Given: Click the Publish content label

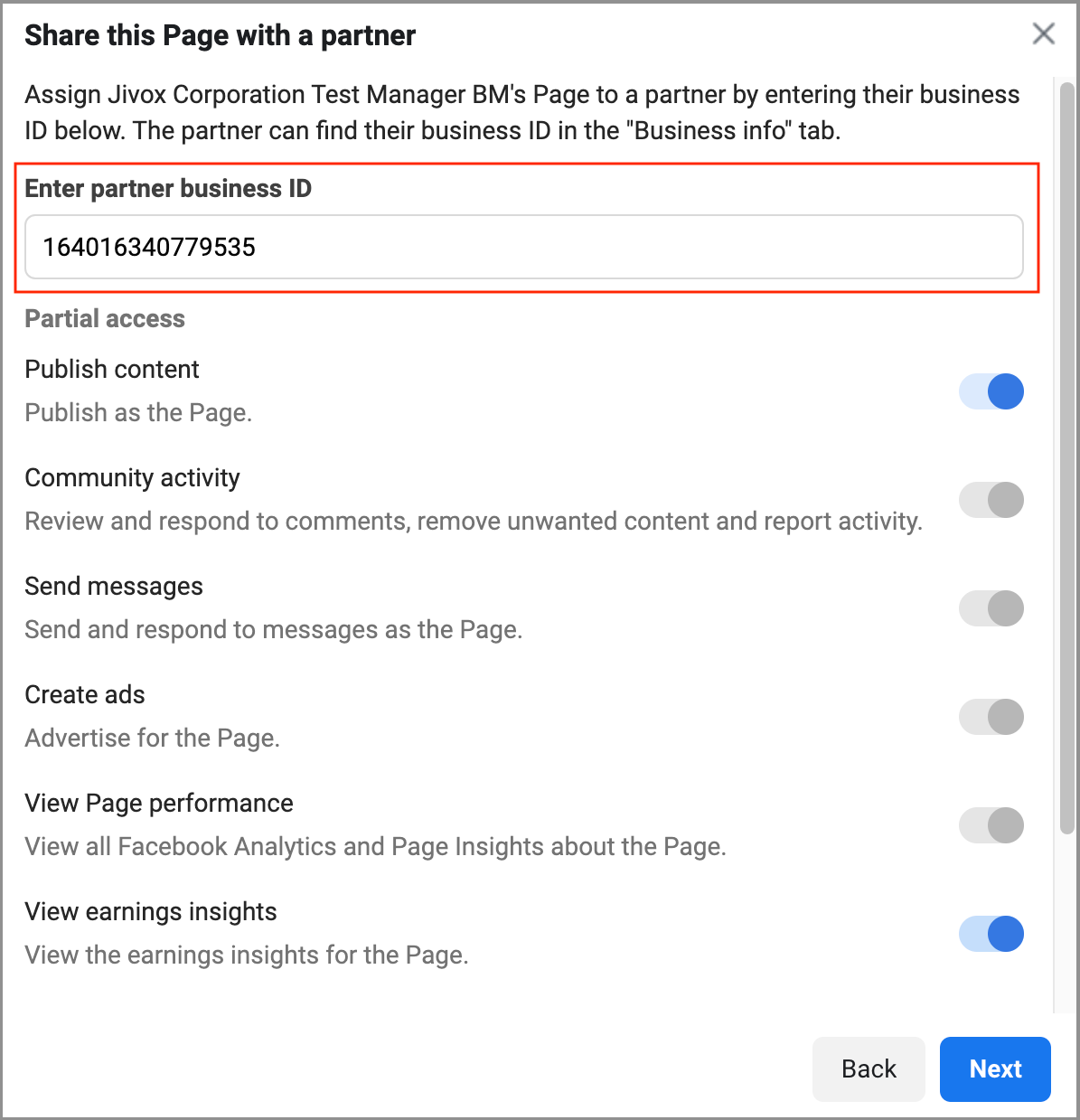Looking at the screenshot, I should click(x=112, y=369).
